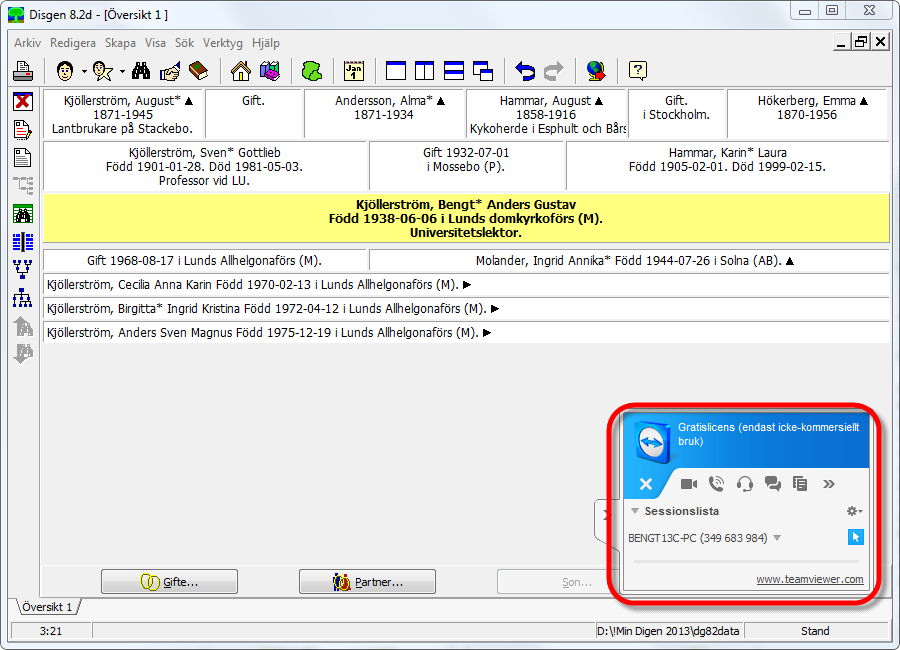Open the ancestor tree chart icon

click(x=22, y=269)
